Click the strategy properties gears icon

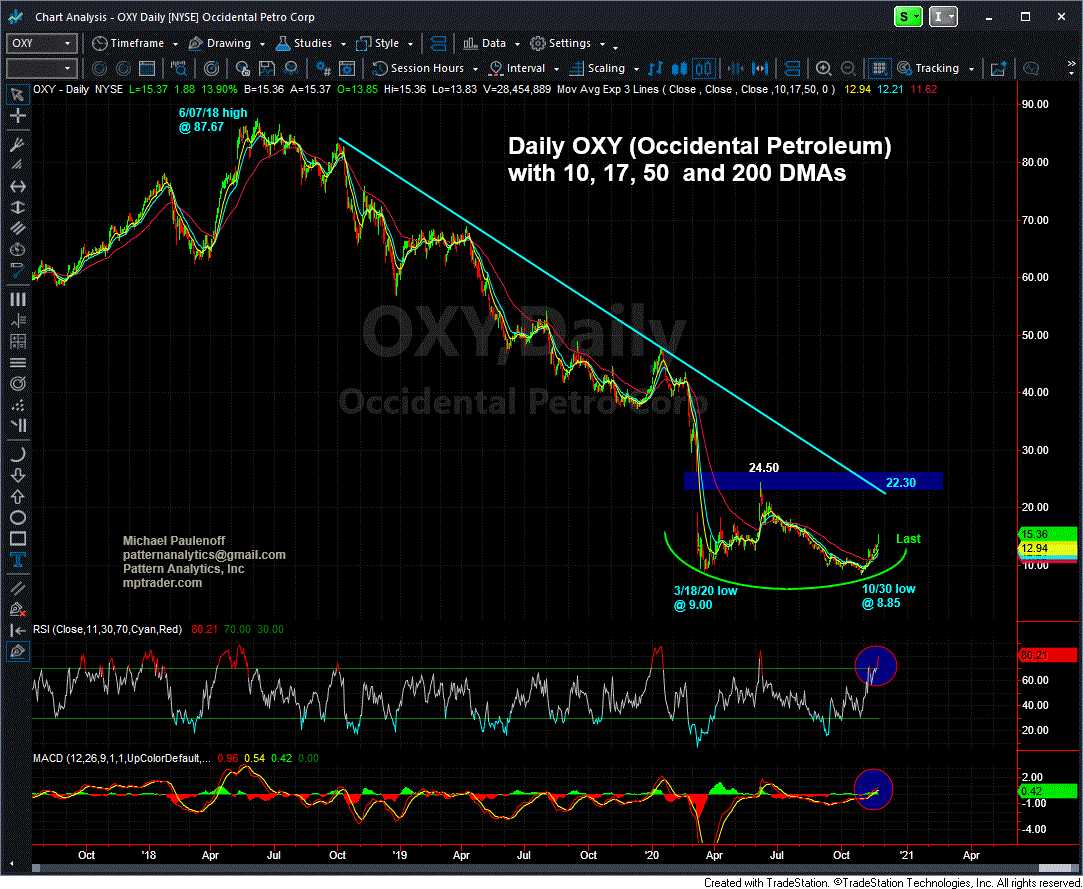pyautogui.click(x=323, y=68)
